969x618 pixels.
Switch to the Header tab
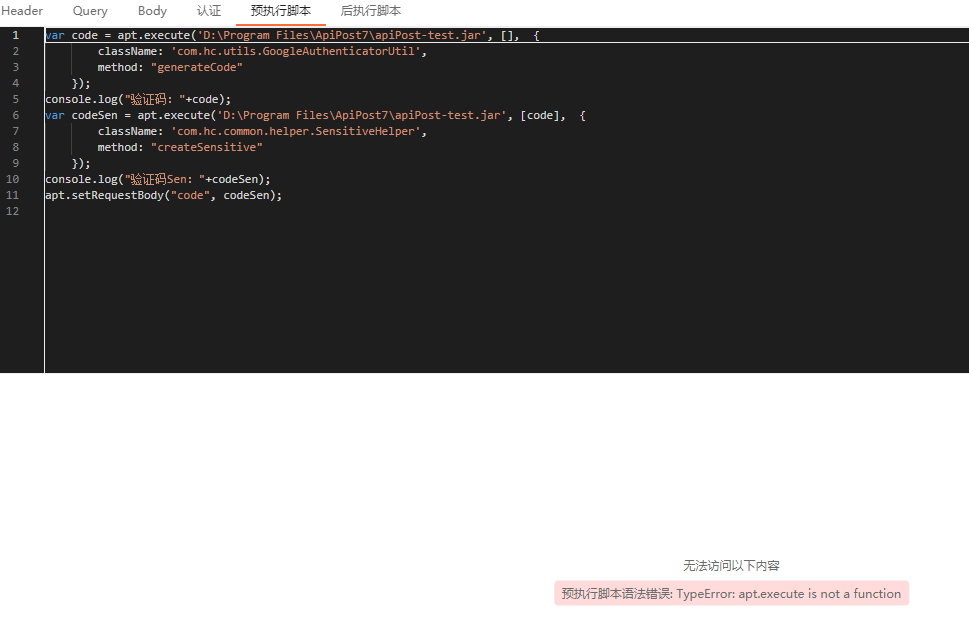pyautogui.click(x=22, y=11)
